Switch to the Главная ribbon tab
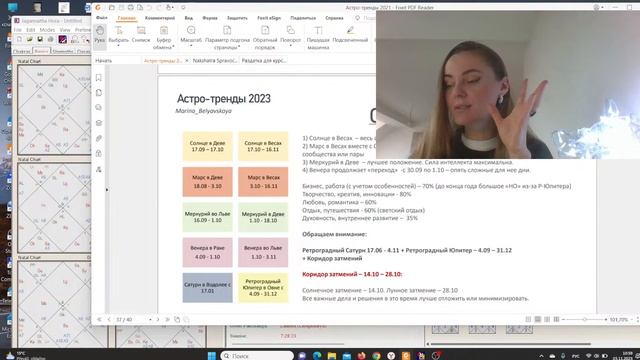 127,18
